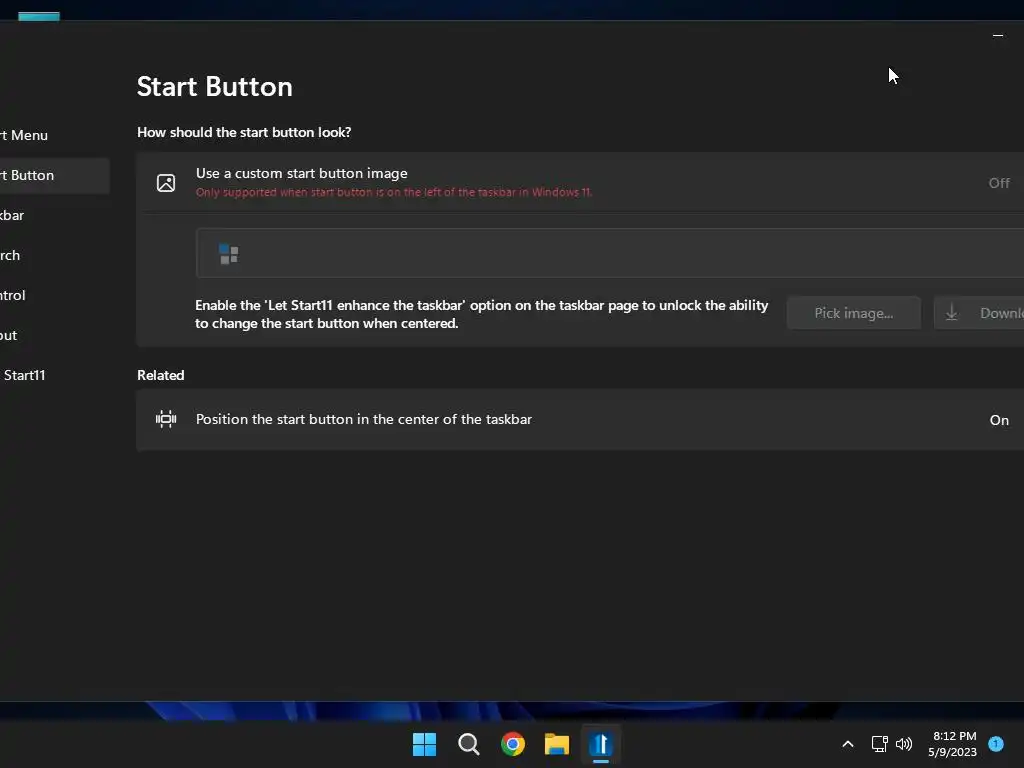Launch Google Chrome from the taskbar
The height and width of the screenshot is (768, 1024).
(513, 744)
